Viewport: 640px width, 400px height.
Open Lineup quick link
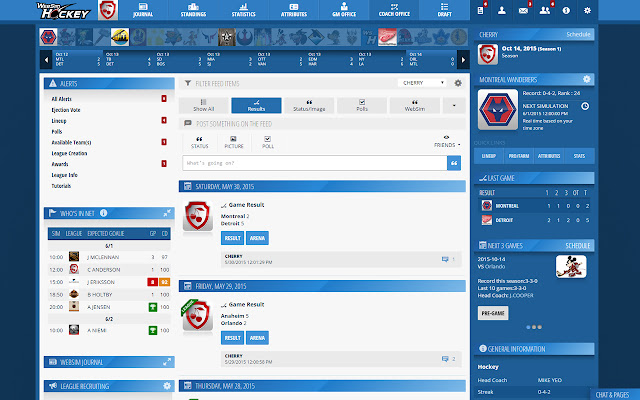[489, 156]
